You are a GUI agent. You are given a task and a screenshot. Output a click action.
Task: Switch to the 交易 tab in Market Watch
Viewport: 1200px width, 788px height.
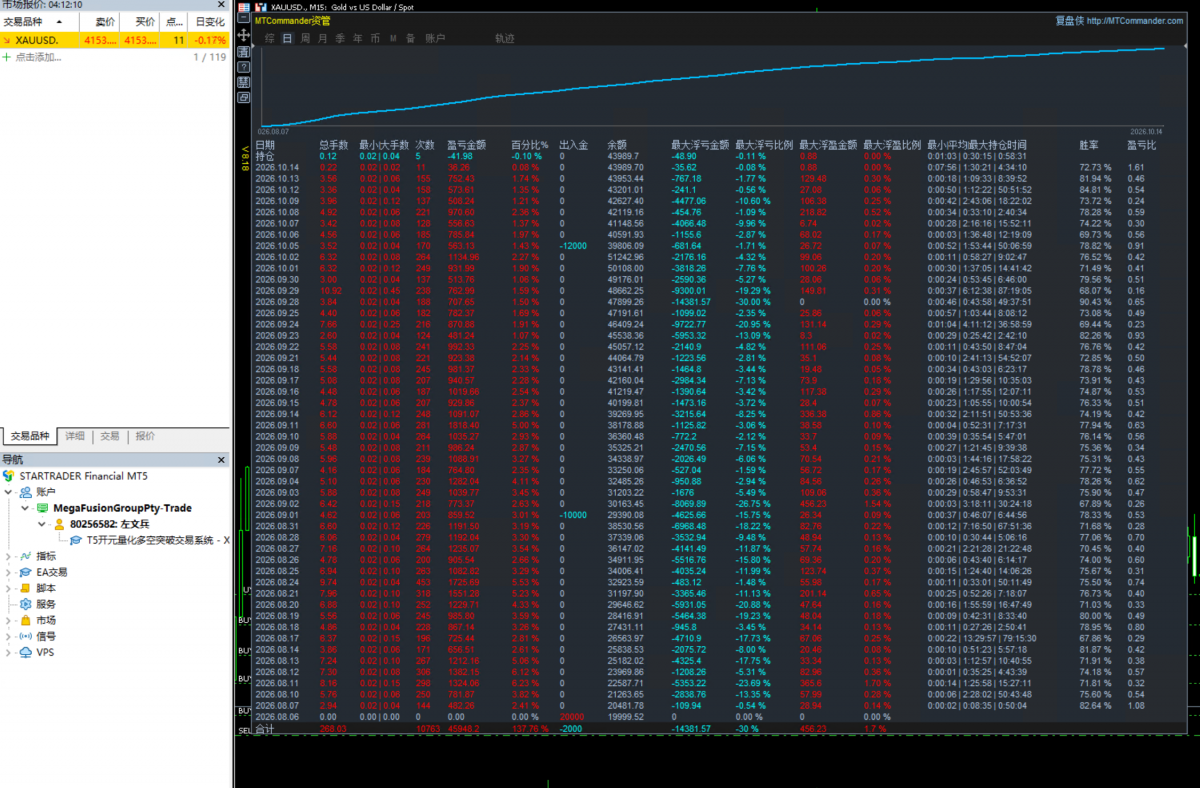tap(109, 436)
